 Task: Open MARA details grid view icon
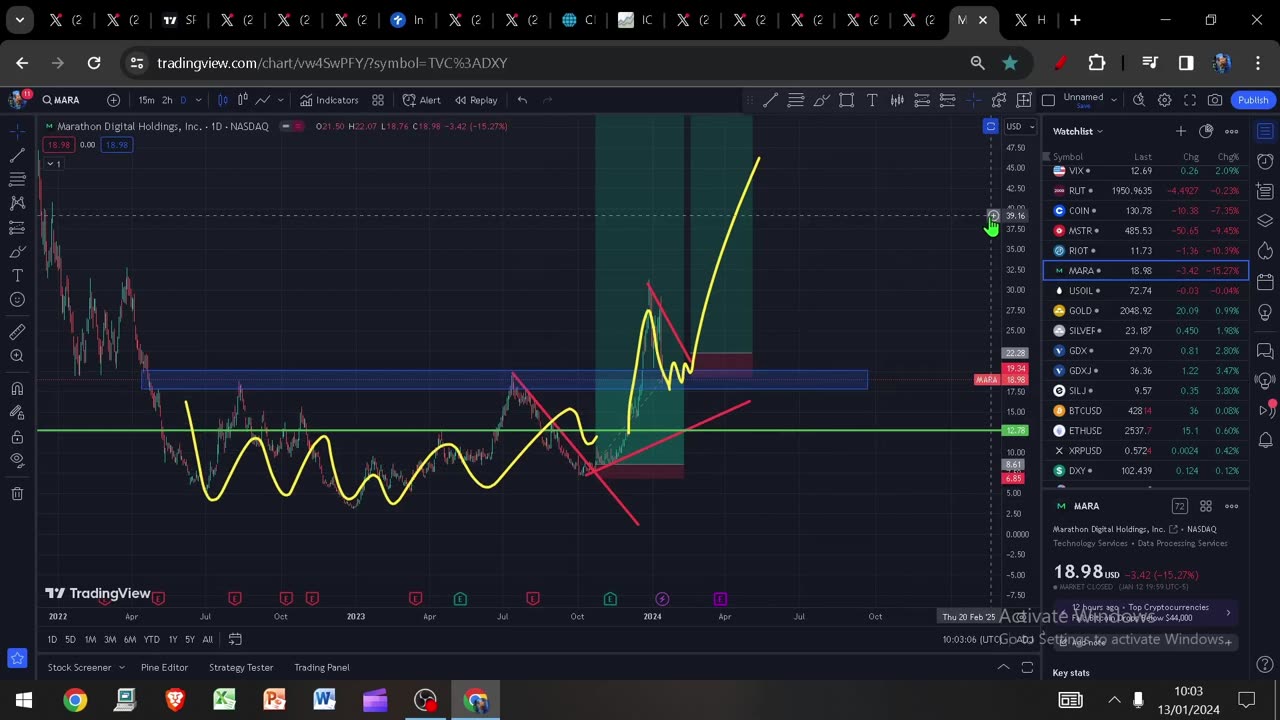1206,506
